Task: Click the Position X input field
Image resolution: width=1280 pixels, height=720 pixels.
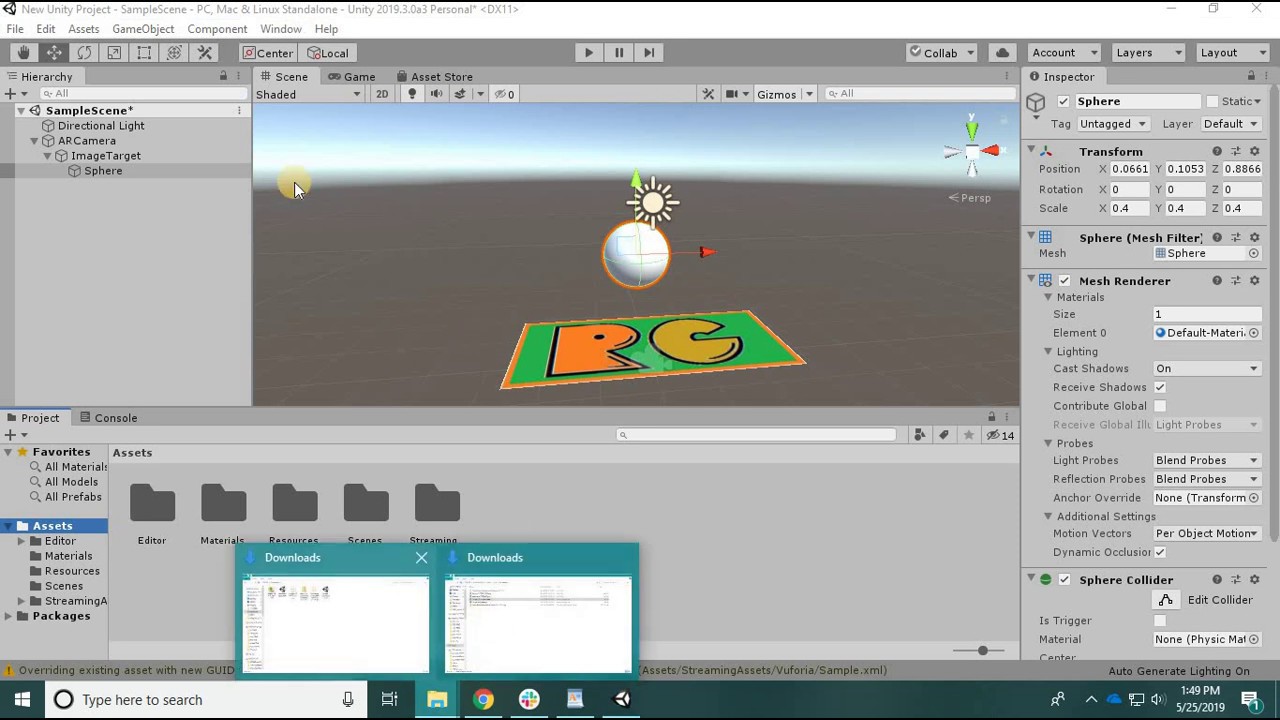Action: coord(1131,170)
